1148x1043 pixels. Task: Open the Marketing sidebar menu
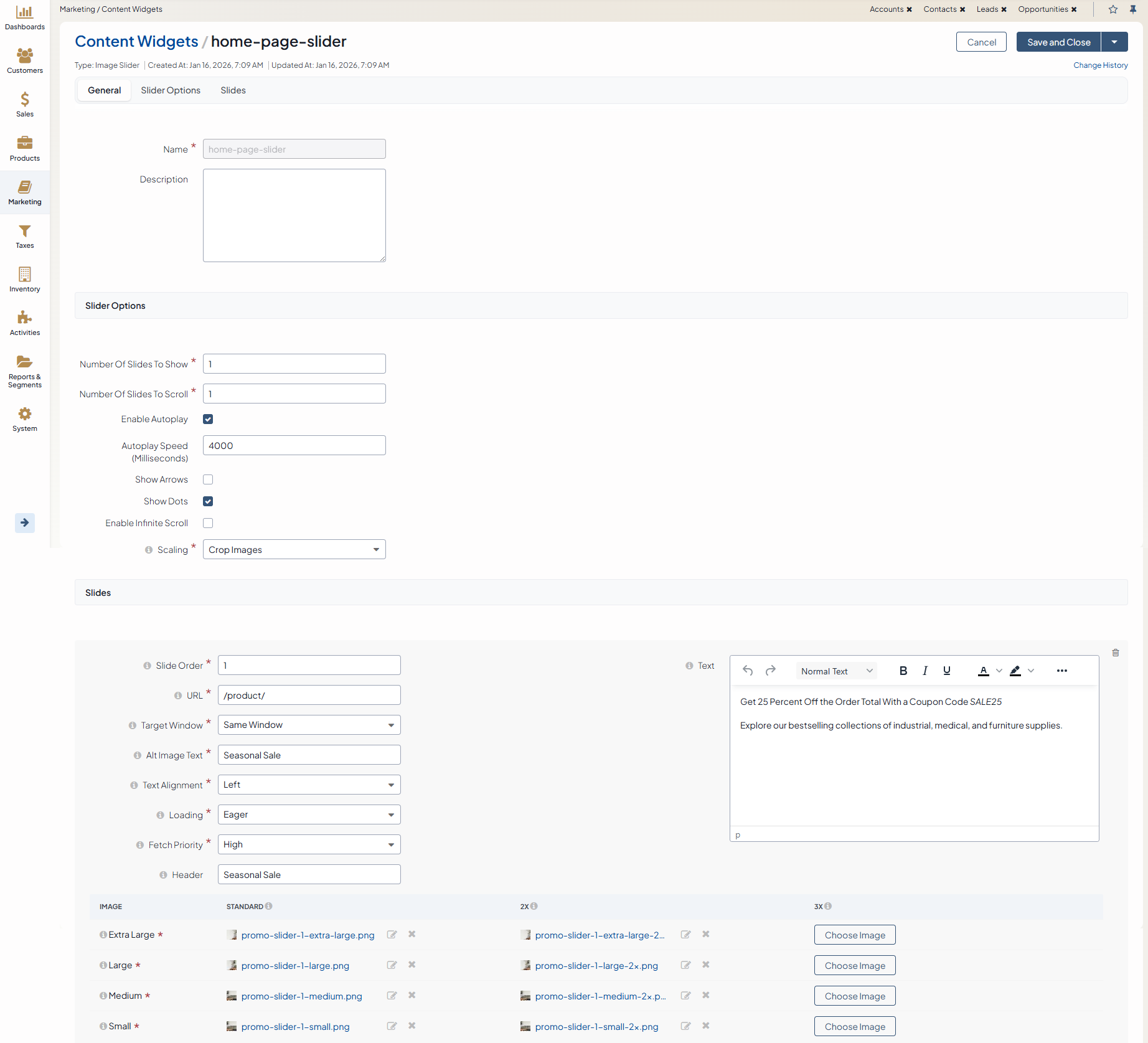tap(25, 192)
